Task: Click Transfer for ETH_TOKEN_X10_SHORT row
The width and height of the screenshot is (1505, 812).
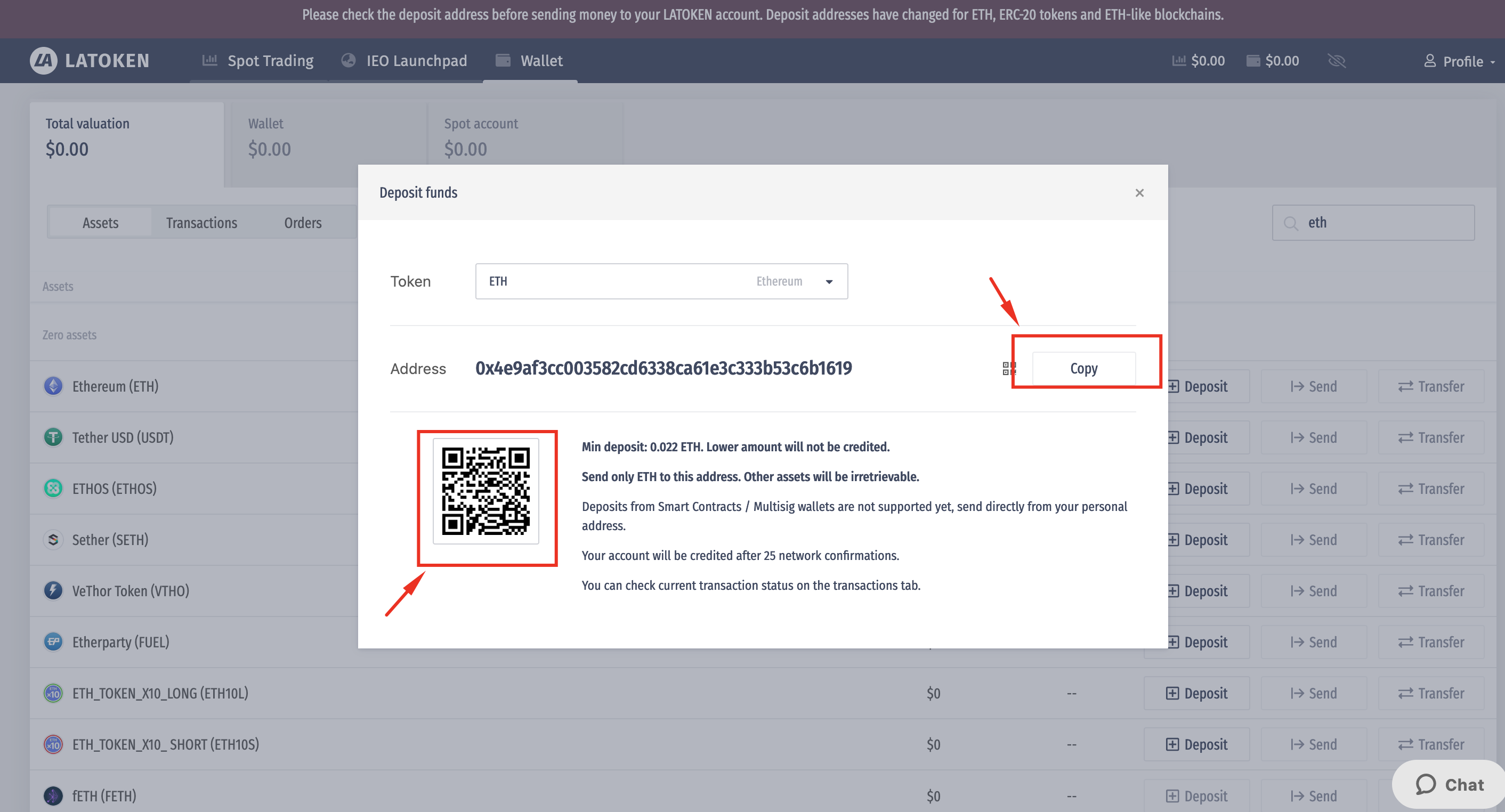Action: pyautogui.click(x=1431, y=744)
